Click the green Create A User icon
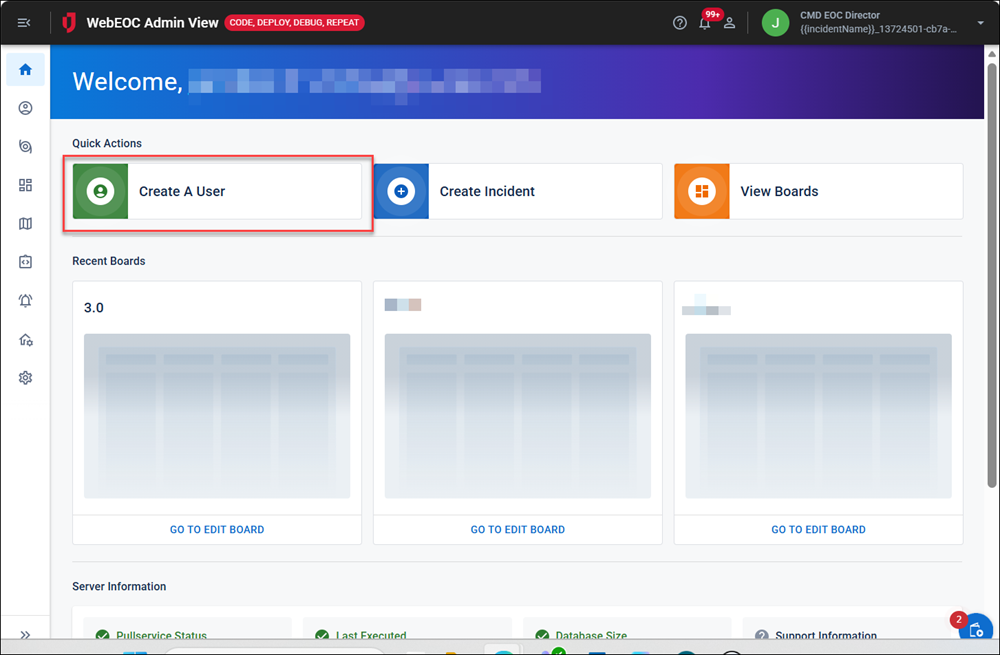The height and width of the screenshot is (655, 1000). (x=100, y=191)
